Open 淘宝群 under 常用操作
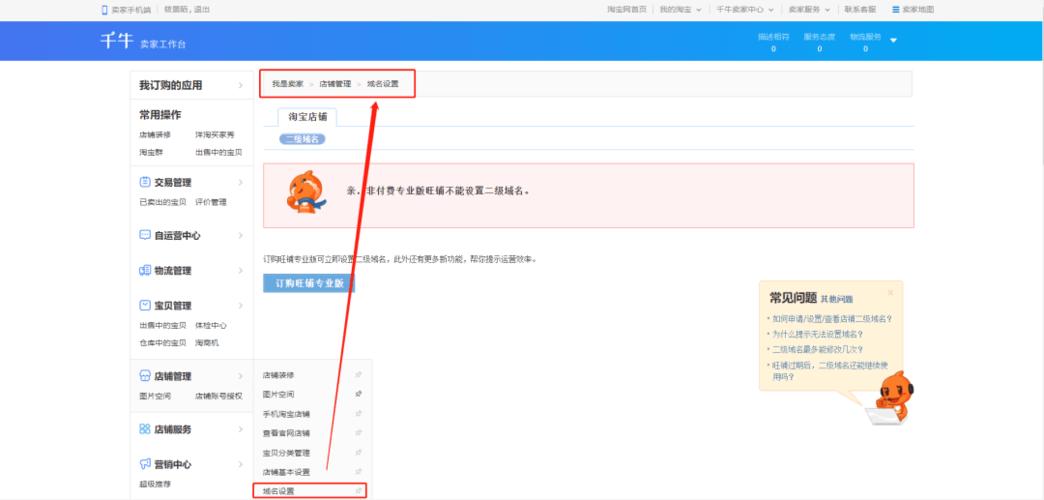Viewport: 1044px width, 500px height. (x=151, y=152)
